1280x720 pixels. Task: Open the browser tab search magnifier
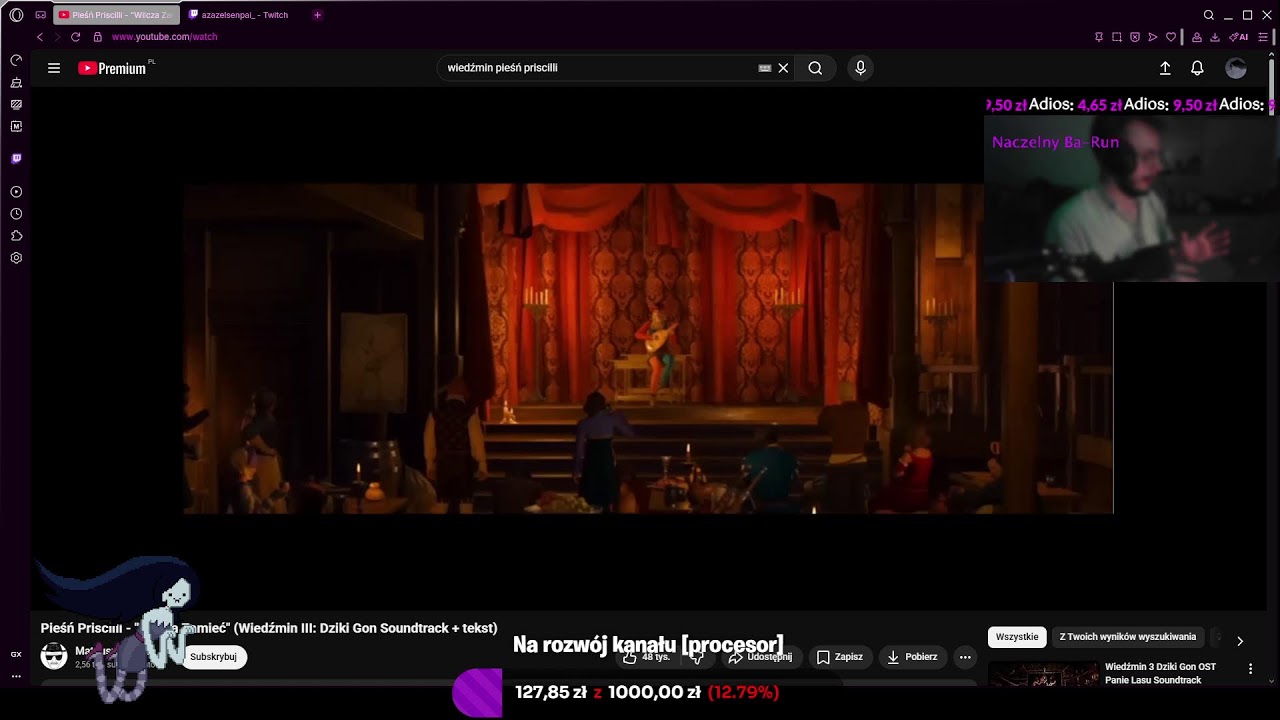(x=1208, y=15)
